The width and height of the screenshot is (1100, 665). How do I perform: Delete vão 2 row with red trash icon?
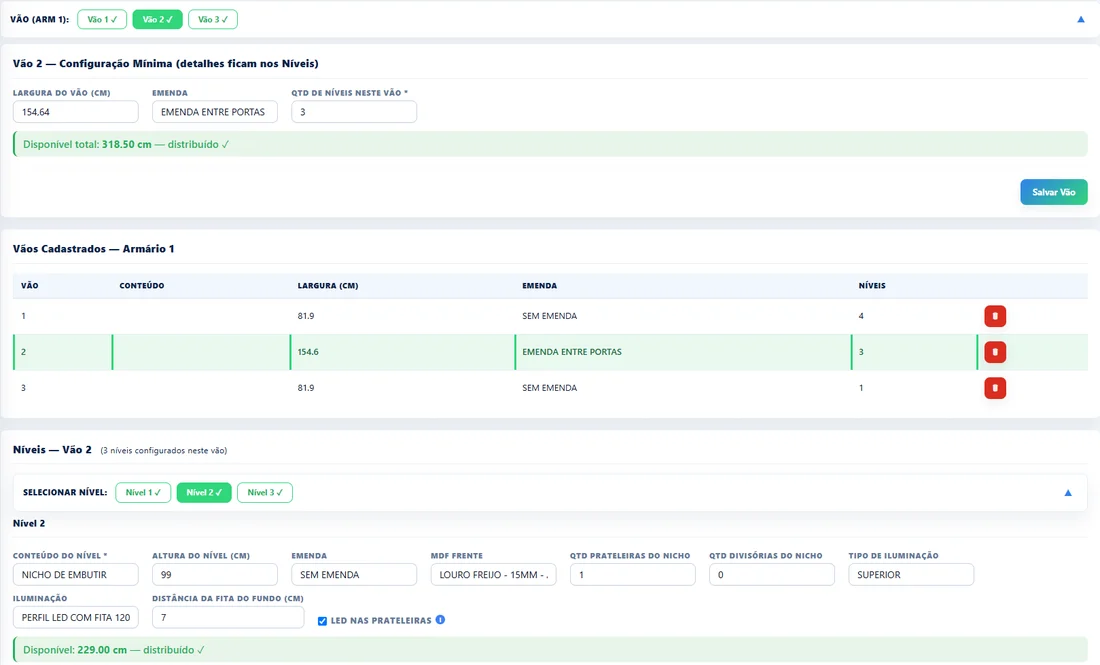pyautogui.click(x=995, y=352)
